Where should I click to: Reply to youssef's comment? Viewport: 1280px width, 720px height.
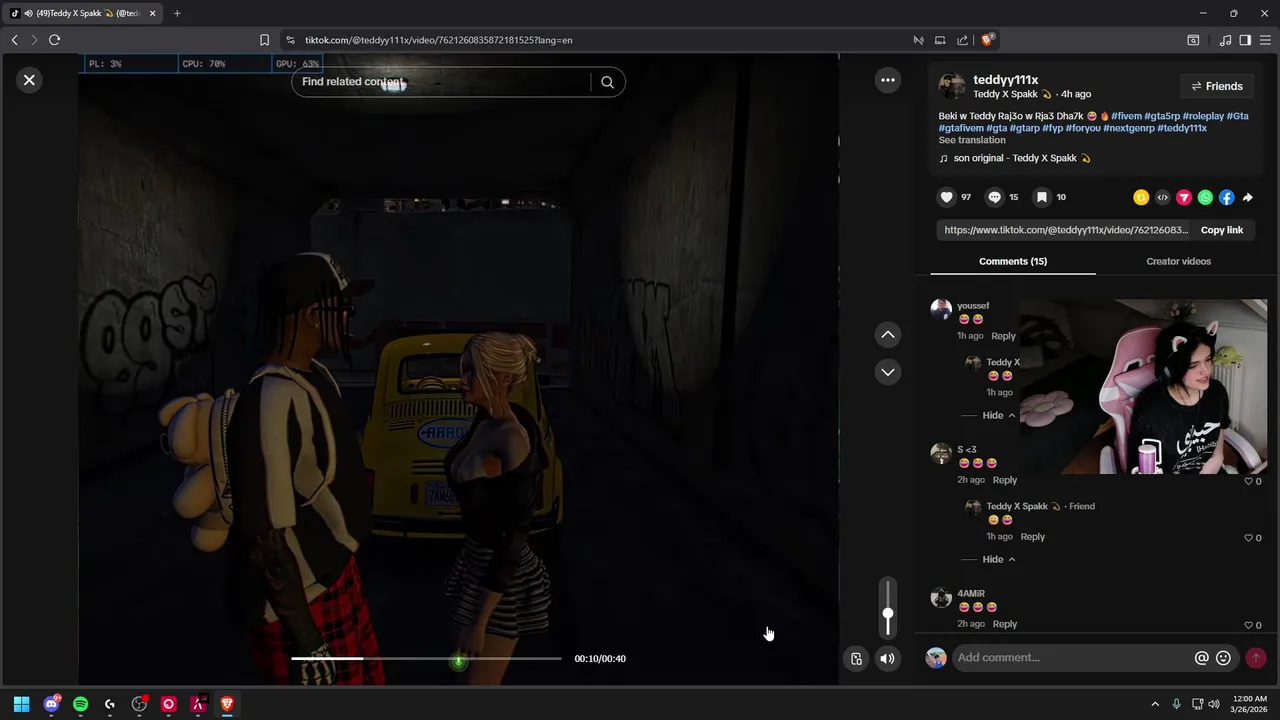[x=1003, y=336]
